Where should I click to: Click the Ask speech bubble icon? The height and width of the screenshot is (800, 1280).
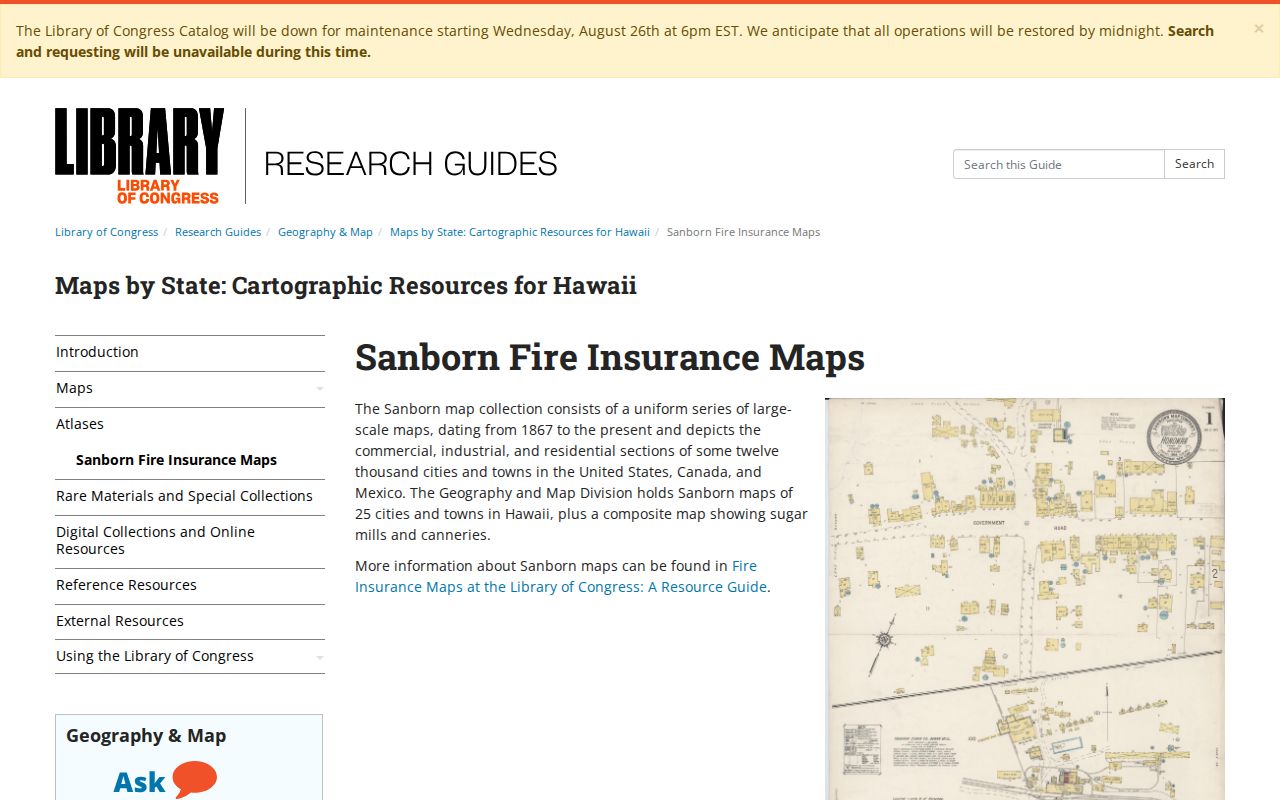(194, 780)
